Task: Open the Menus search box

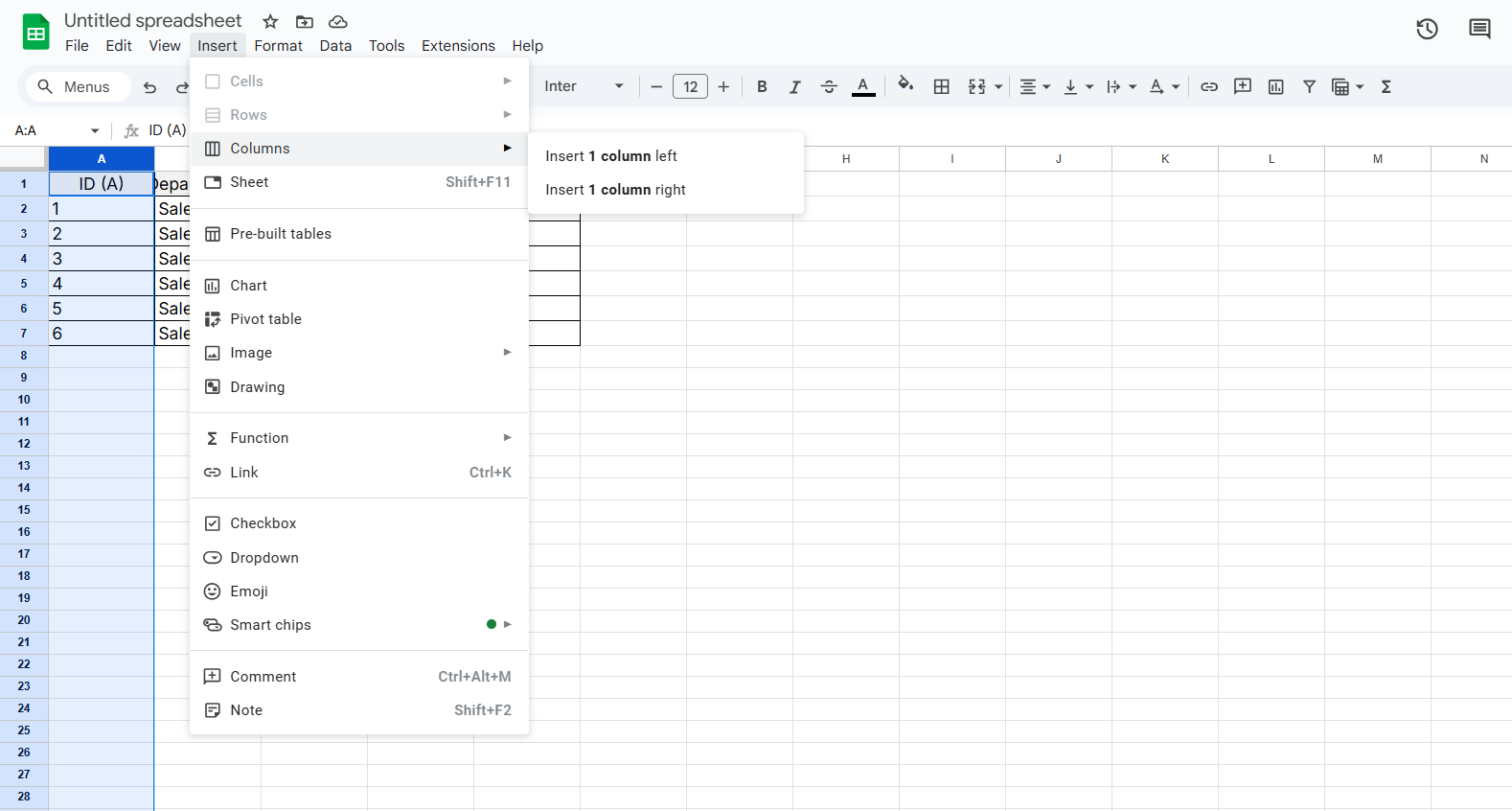Action: (75, 87)
